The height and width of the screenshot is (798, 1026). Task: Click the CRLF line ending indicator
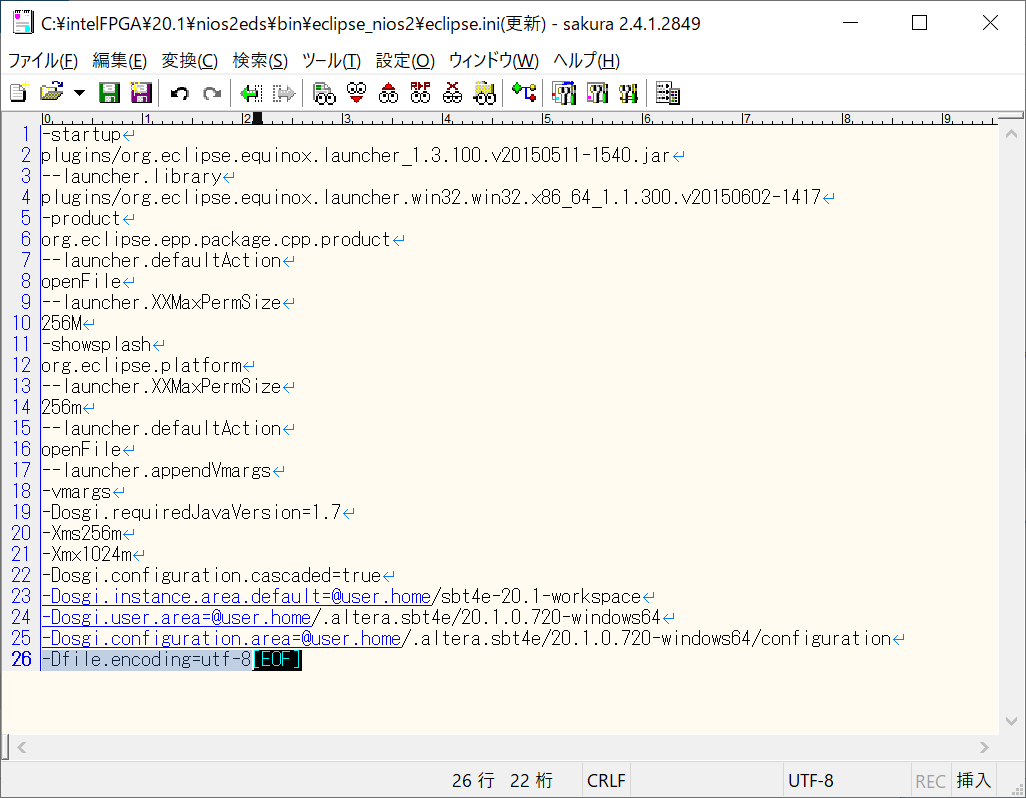606,780
